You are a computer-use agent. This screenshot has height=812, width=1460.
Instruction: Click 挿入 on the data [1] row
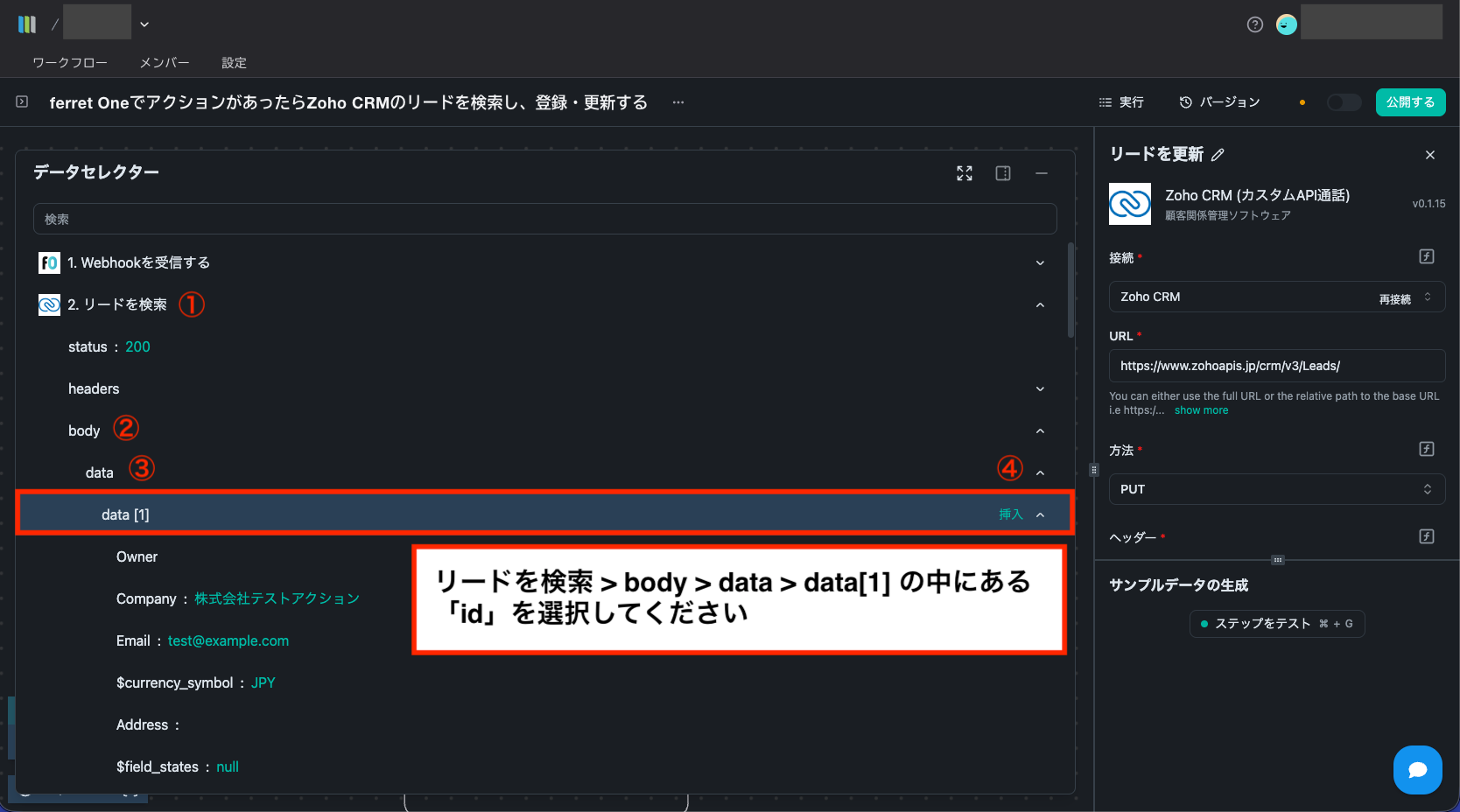pos(1011,514)
